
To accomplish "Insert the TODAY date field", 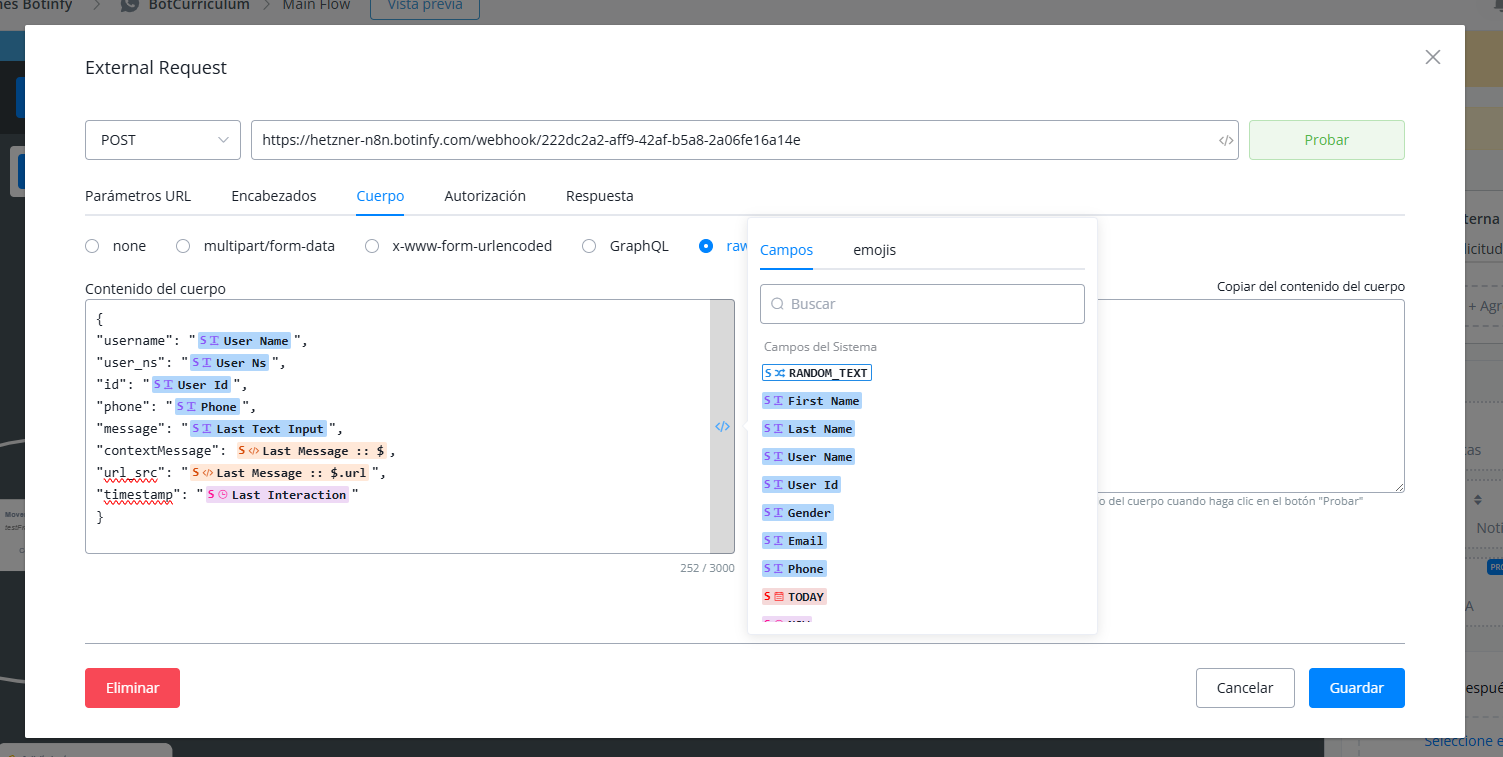I will (794, 597).
